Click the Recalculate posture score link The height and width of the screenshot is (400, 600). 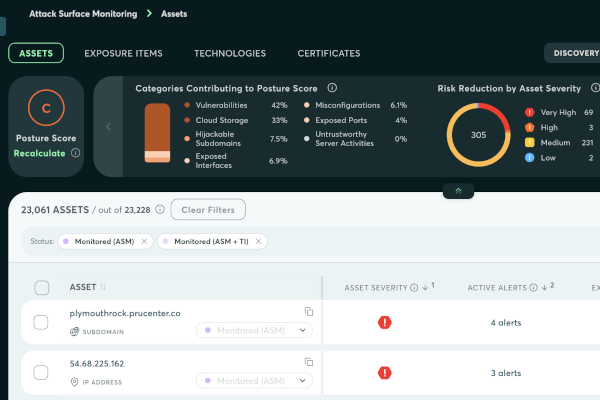click(x=40, y=153)
